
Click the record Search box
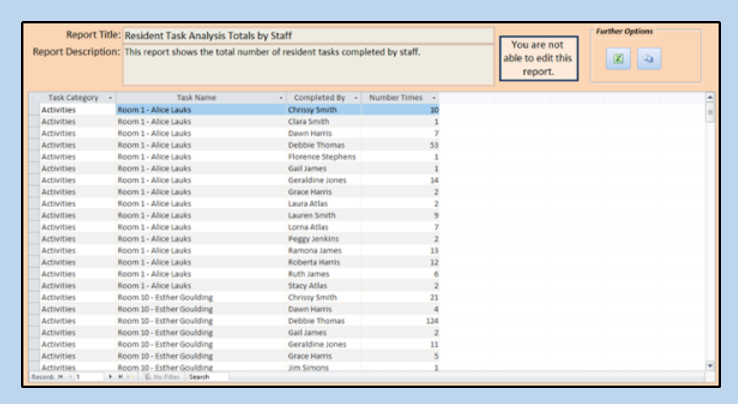[206, 377]
